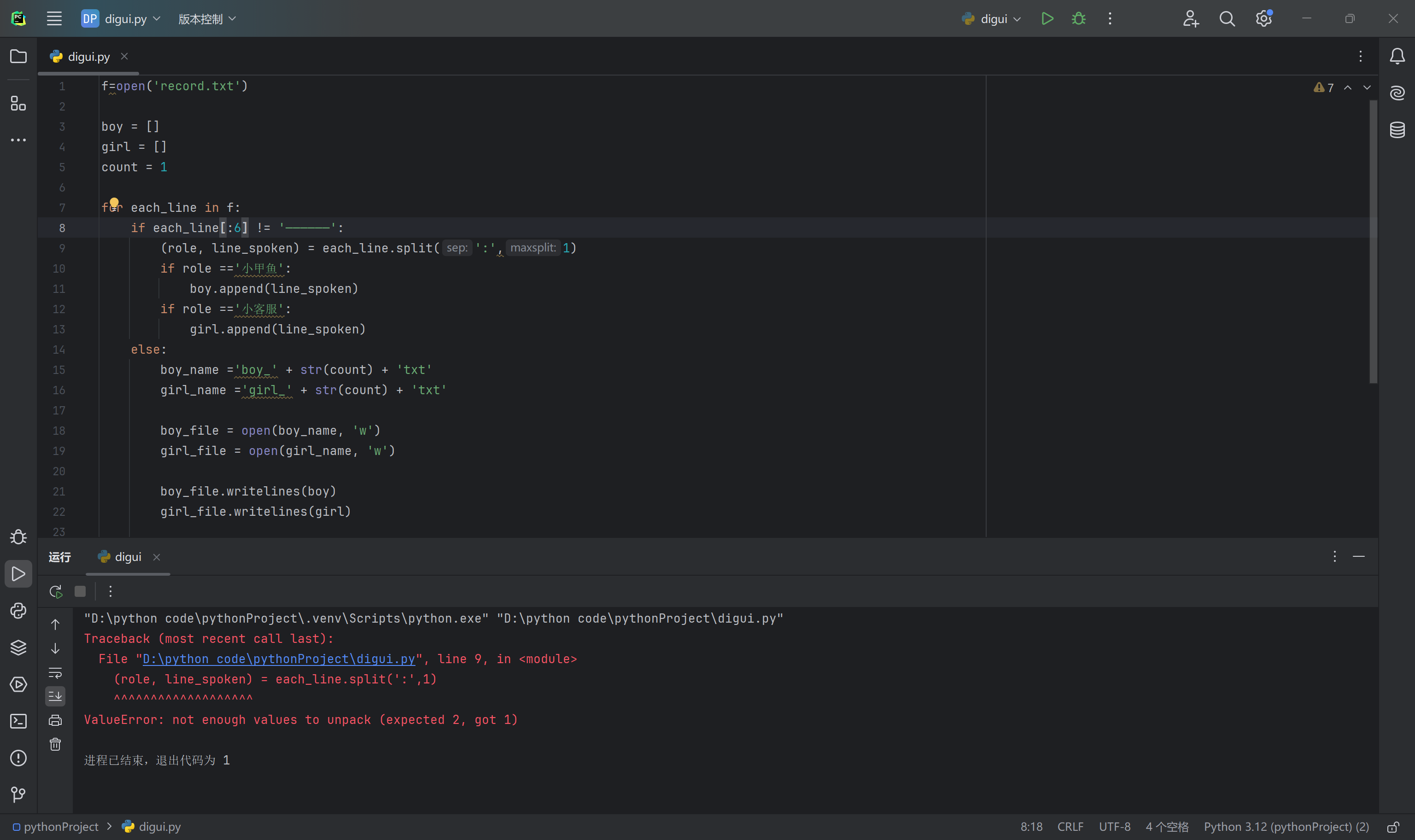Open IDE settings gear
Screen dimensions: 1415x840
(x=1263, y=19)
